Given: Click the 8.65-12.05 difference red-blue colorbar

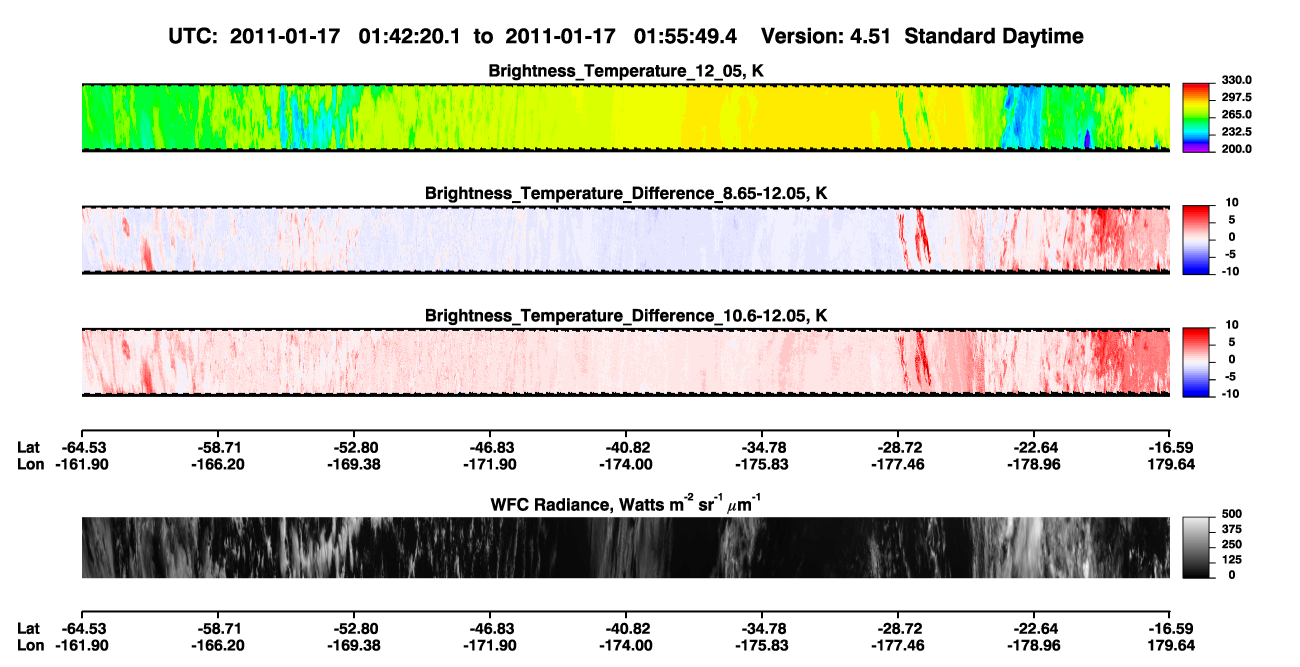Looking at the screenshot, I should point(1197,238).
